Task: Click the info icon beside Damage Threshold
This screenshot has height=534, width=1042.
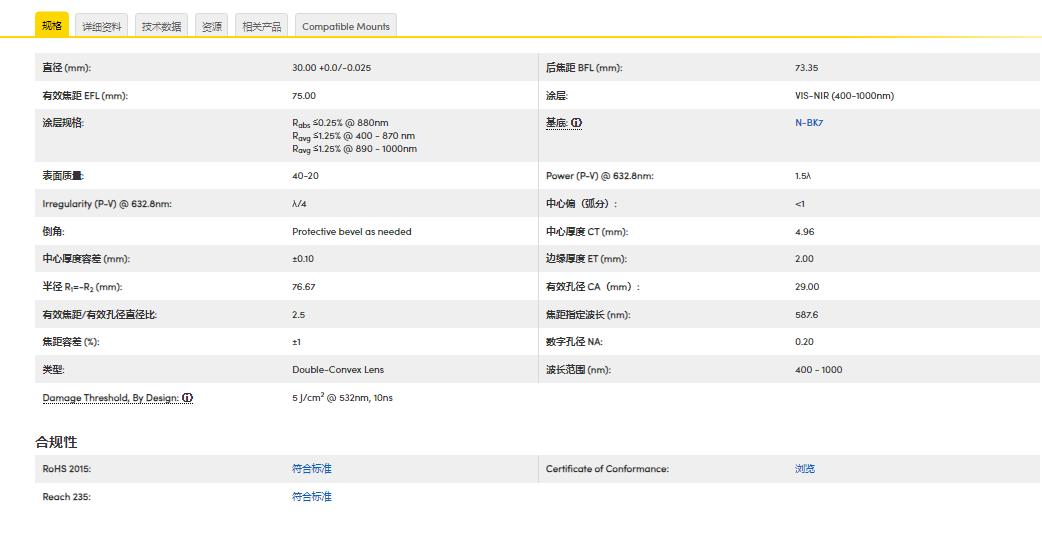Action: 188,398
